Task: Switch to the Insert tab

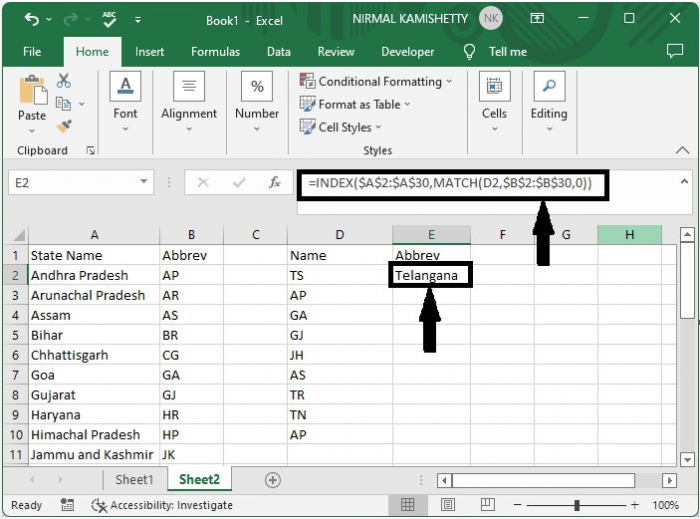Action: [150, 52]
